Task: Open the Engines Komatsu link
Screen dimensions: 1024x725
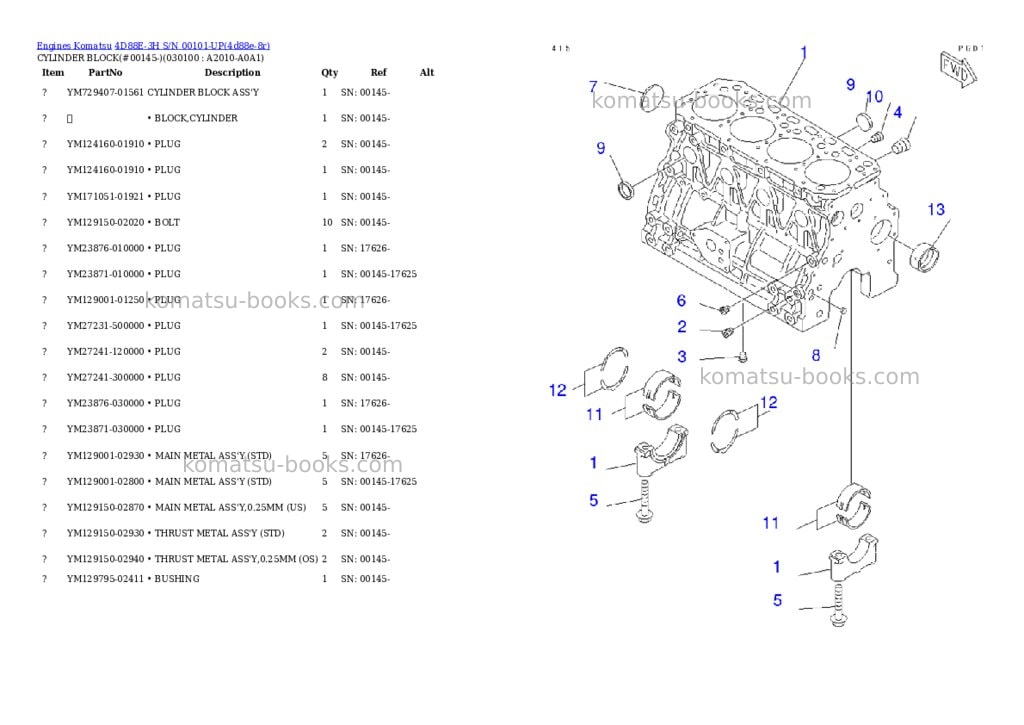Action: pos(74,46)
